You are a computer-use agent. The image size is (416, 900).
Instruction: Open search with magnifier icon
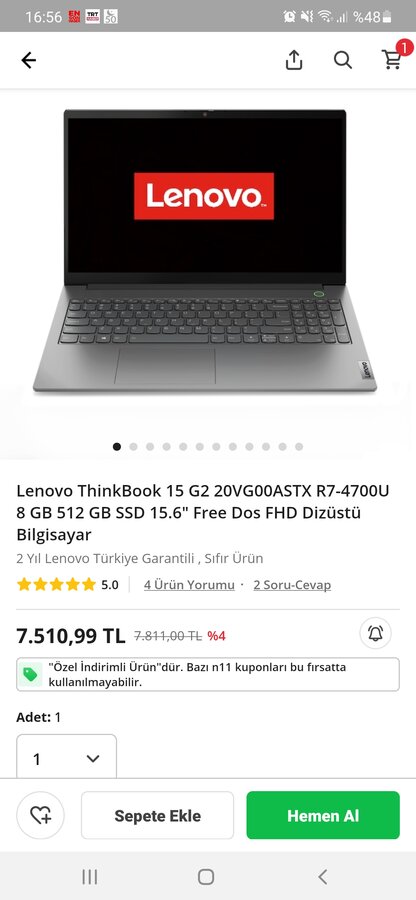tap(343, 60)
